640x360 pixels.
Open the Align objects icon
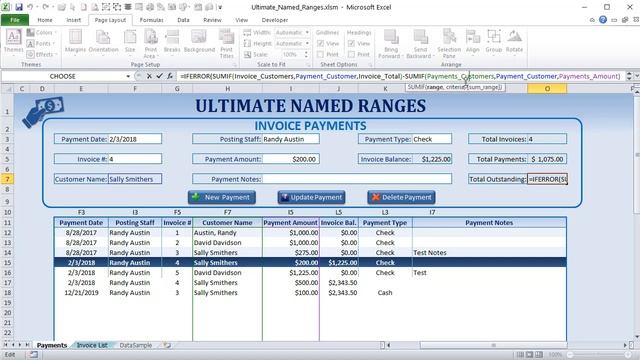click(x=472, y=37)
